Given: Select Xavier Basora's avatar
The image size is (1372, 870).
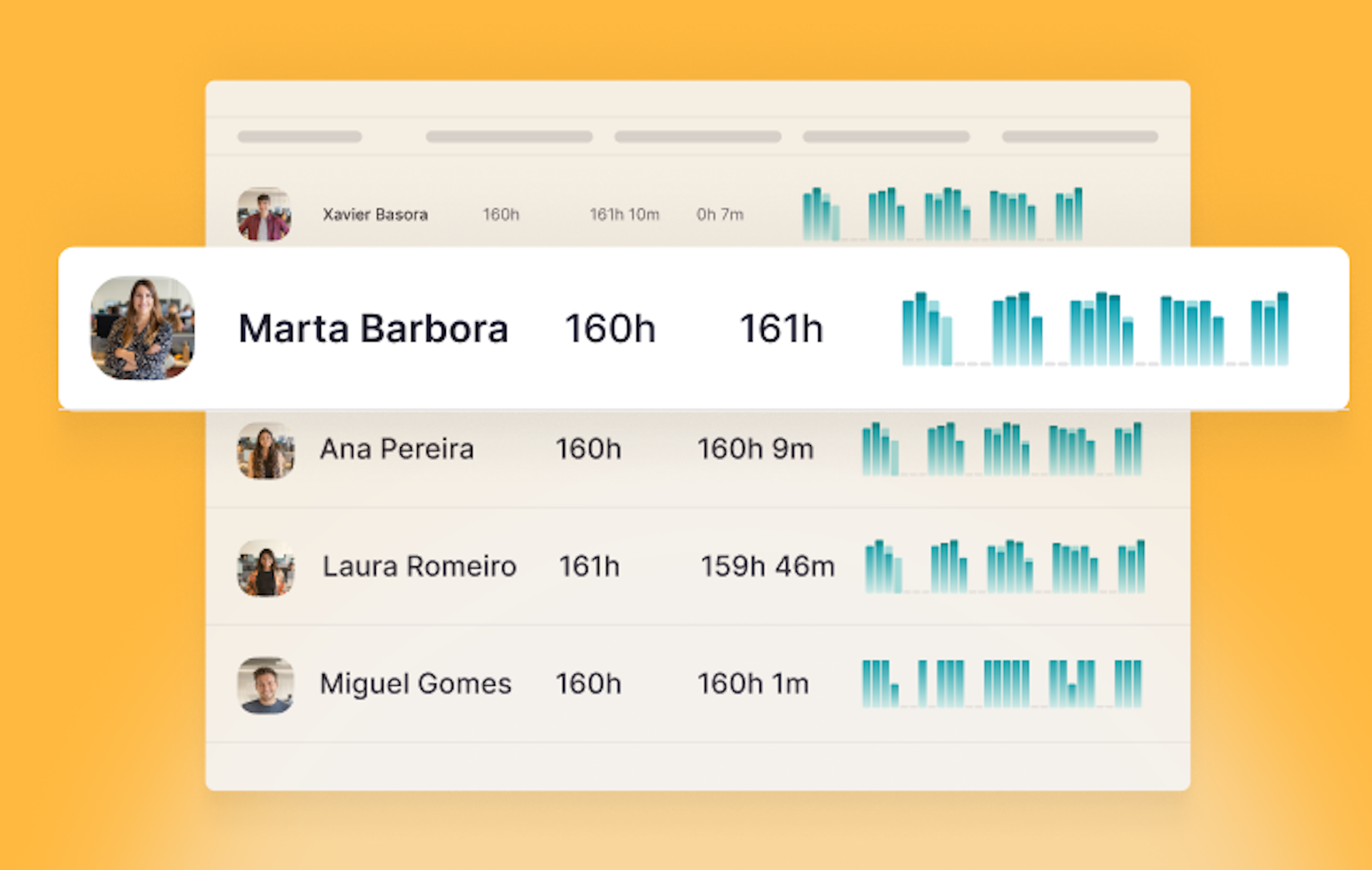Looking at the screenshot, I should pos(264,214).
